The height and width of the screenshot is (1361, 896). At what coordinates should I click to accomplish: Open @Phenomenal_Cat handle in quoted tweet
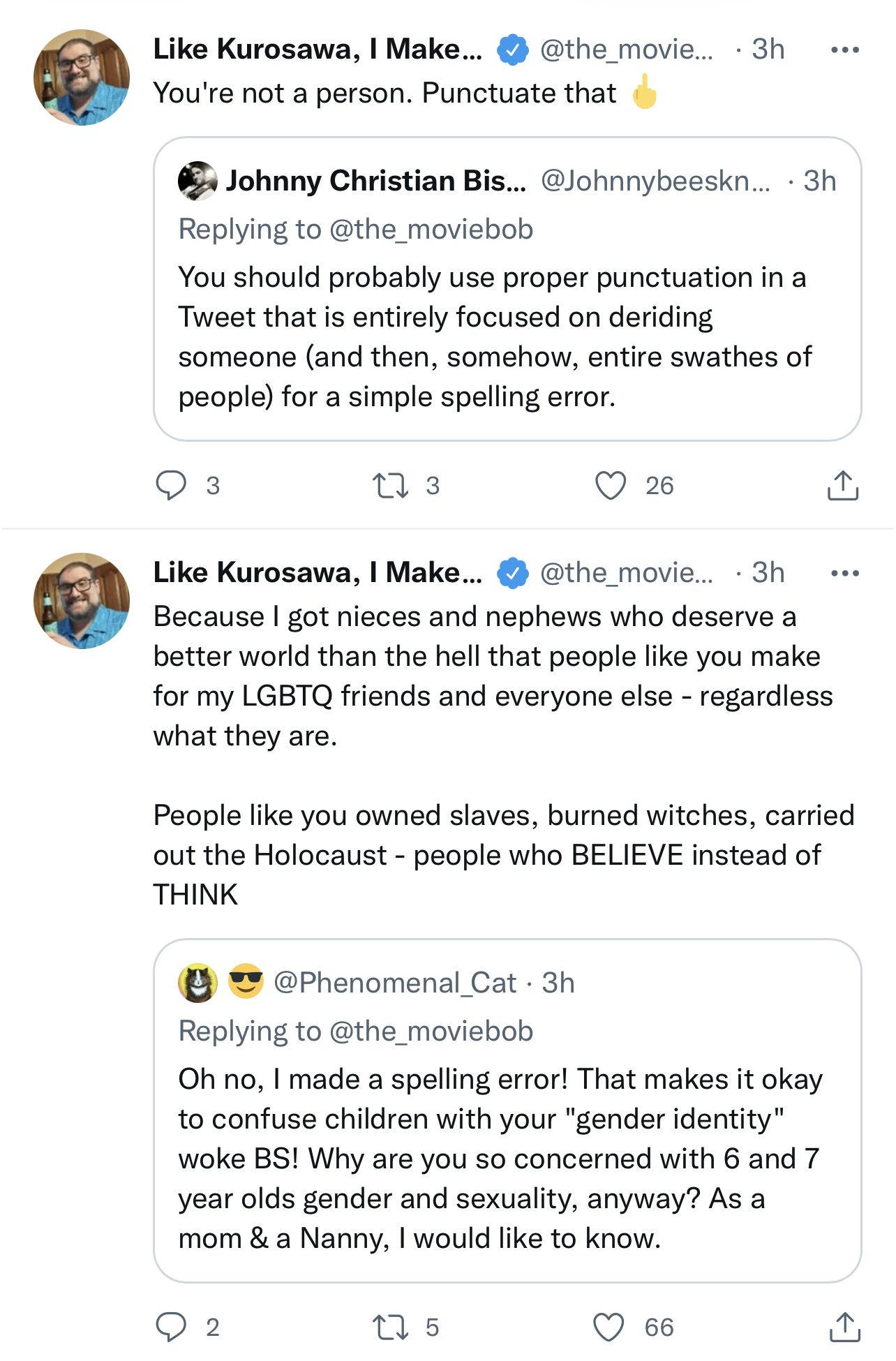(x=395, y=983)
